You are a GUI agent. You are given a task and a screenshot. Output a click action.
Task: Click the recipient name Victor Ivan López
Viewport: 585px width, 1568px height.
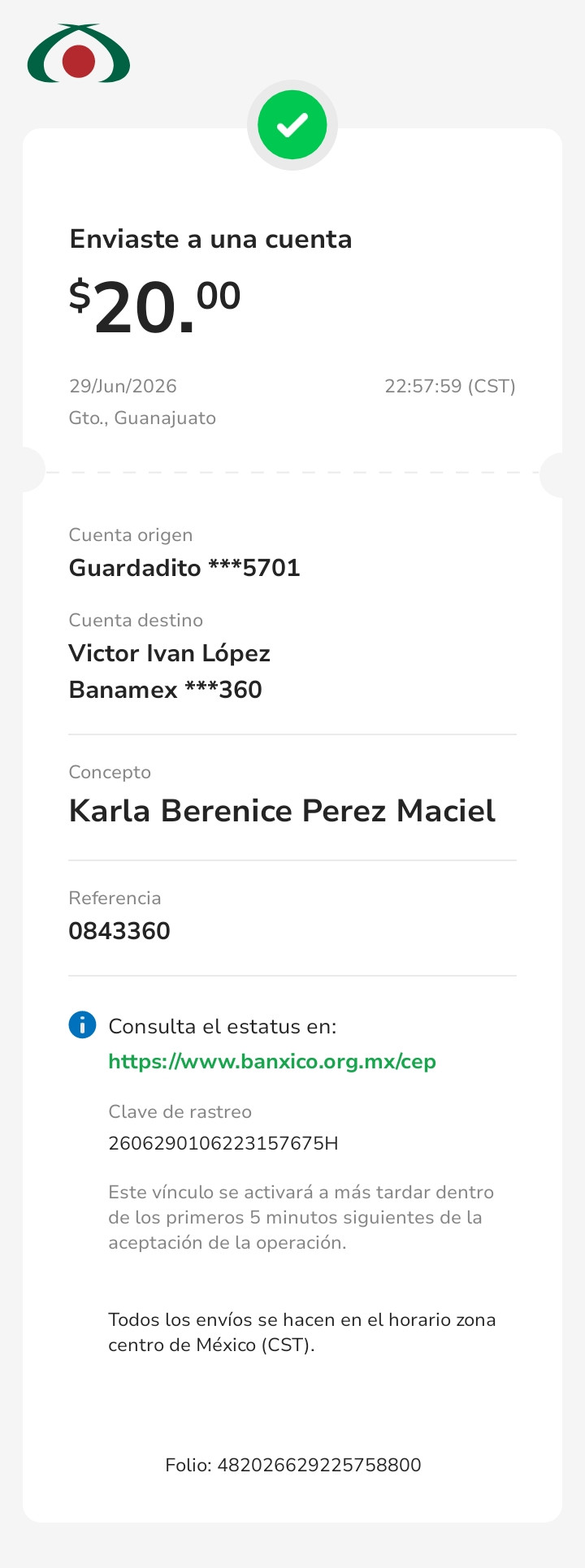coord(169,653)
